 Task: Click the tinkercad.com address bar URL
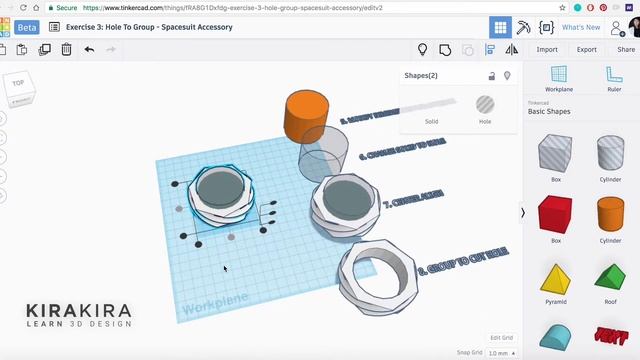233,8
